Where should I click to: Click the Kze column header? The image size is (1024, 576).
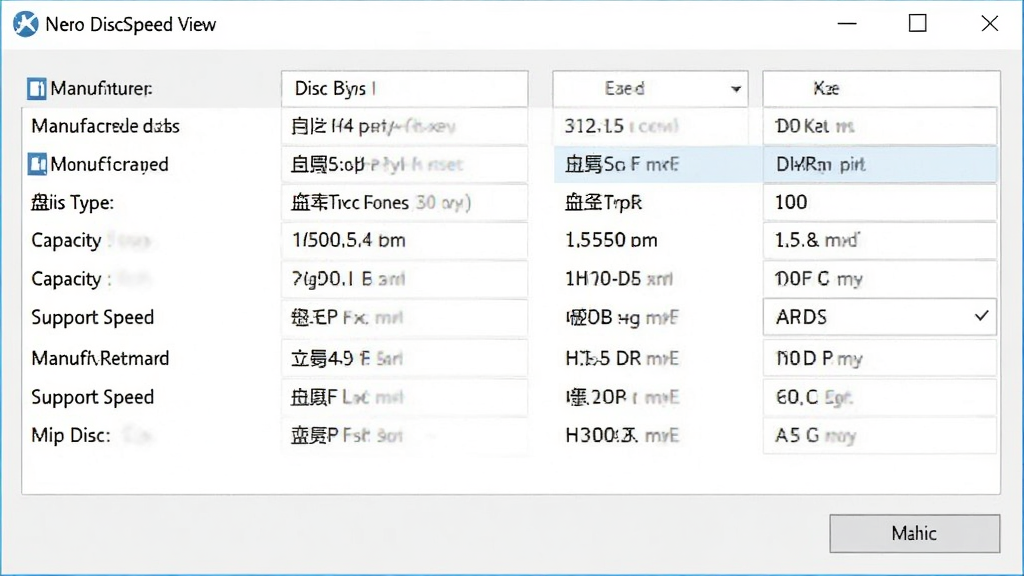[x=881, y=88]
